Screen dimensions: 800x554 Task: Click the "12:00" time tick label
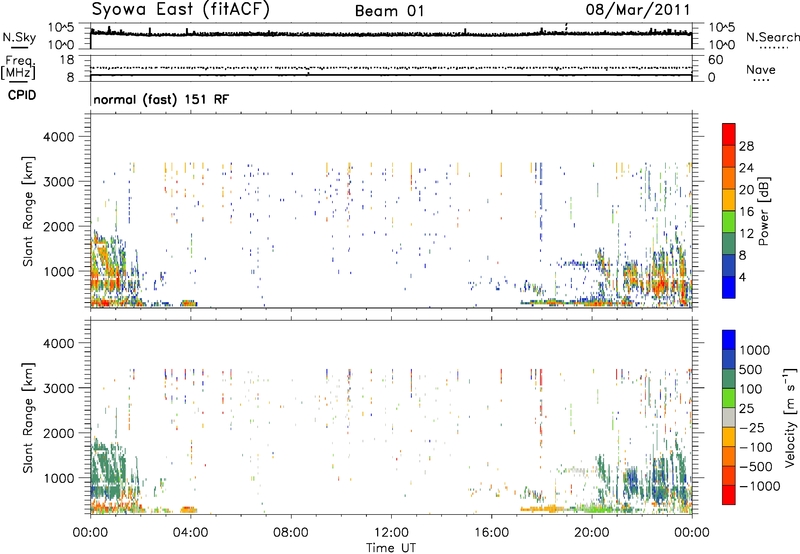[391, 533]
